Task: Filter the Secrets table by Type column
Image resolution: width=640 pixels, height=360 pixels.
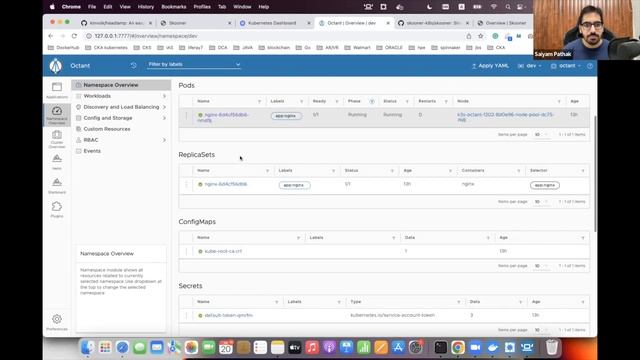Action: pos(458,302)
